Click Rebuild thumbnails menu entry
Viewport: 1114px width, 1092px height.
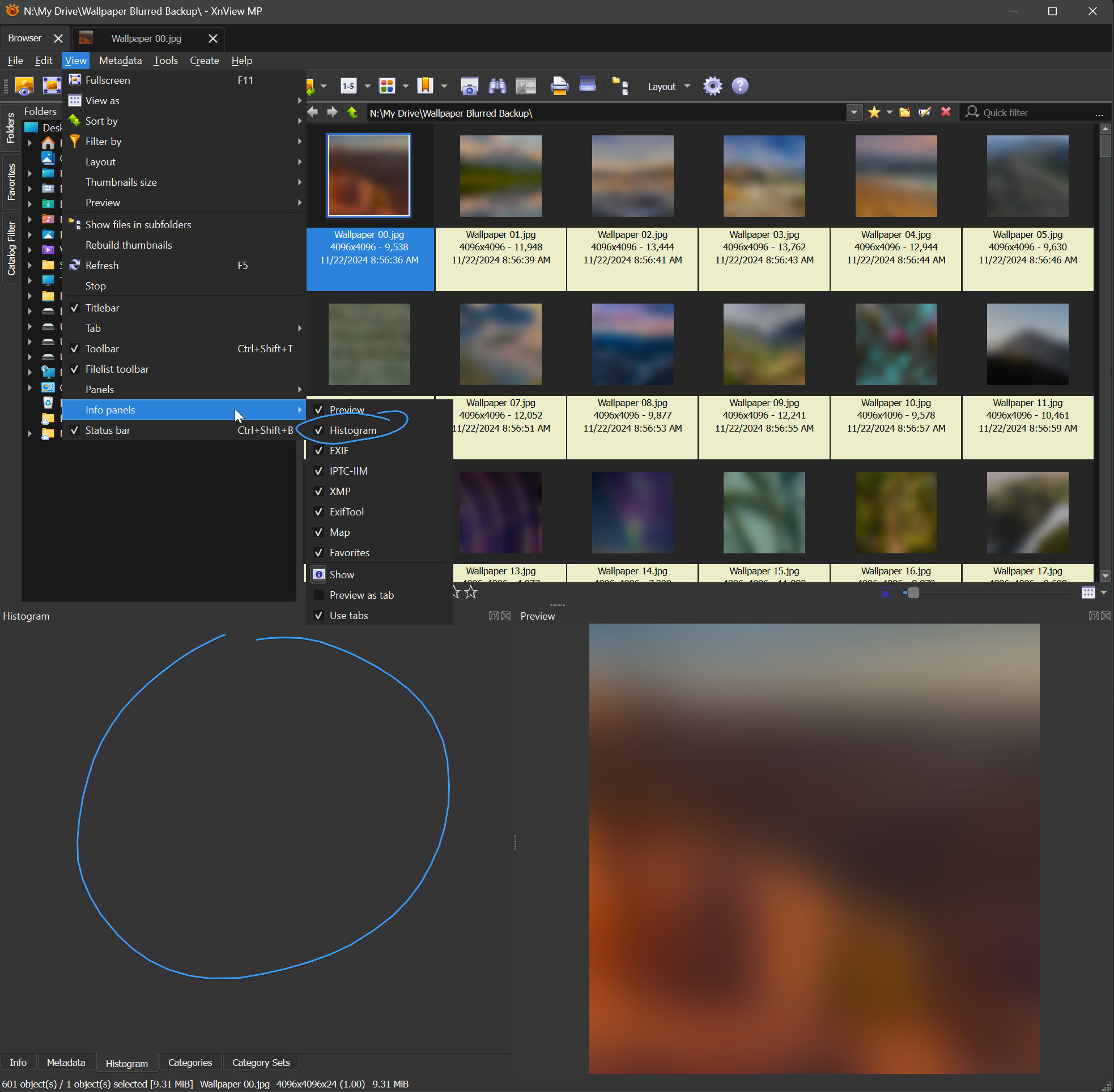point(129,245)
